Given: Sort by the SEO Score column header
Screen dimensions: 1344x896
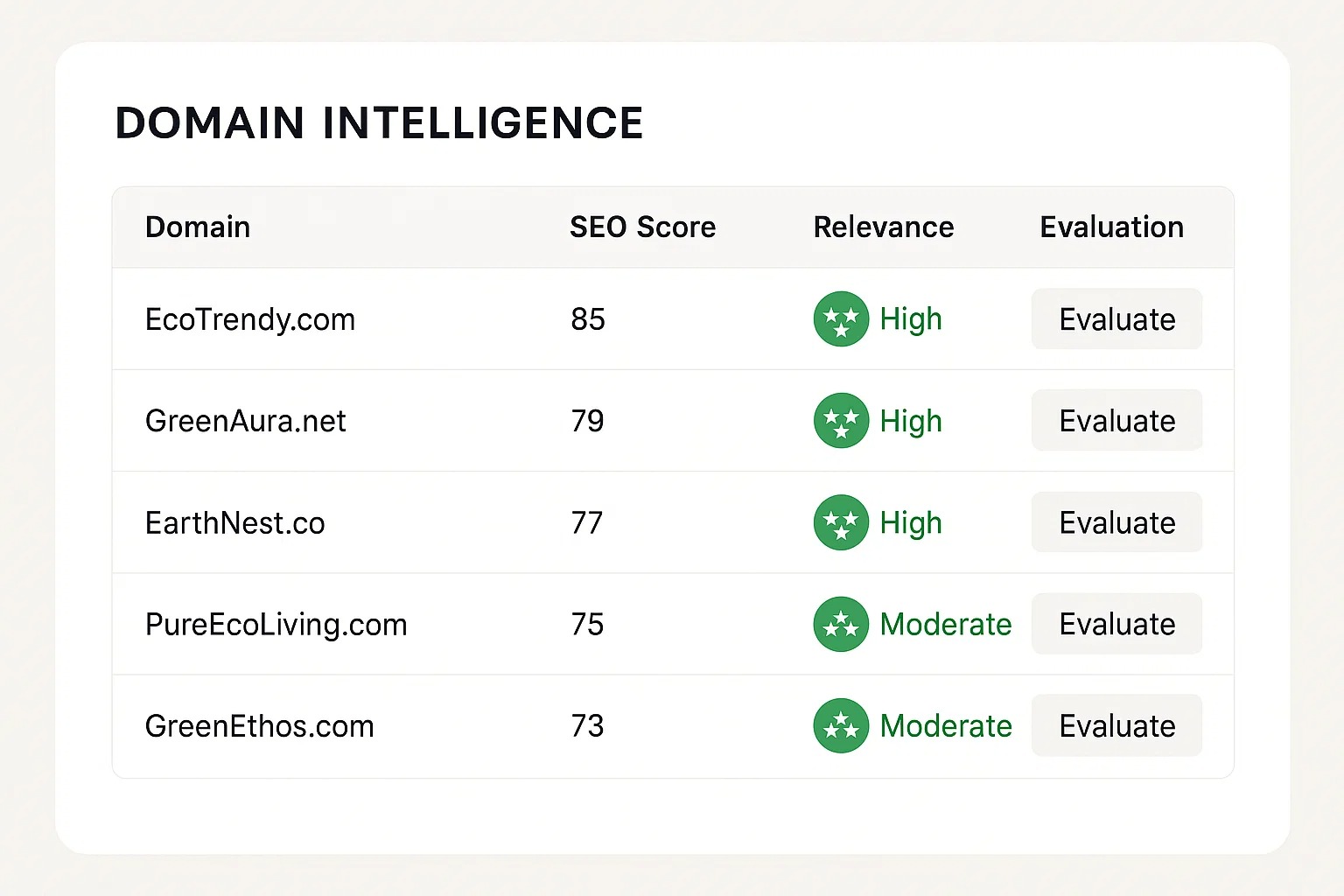Looking at the screenshot, I should point(642,227).
